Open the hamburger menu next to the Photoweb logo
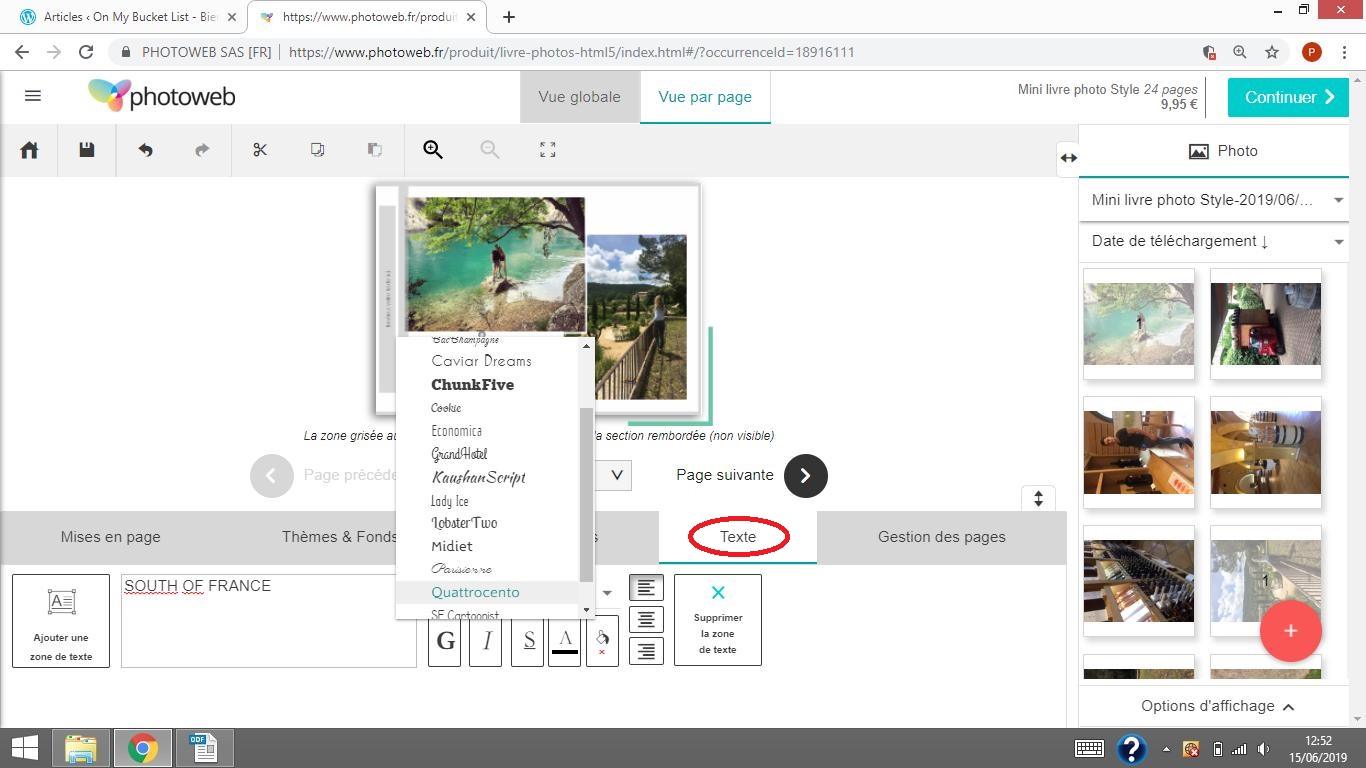Image resolution: width=1366 pixels, height=768 pixels. pyautogui.click(x=33, y=96)
